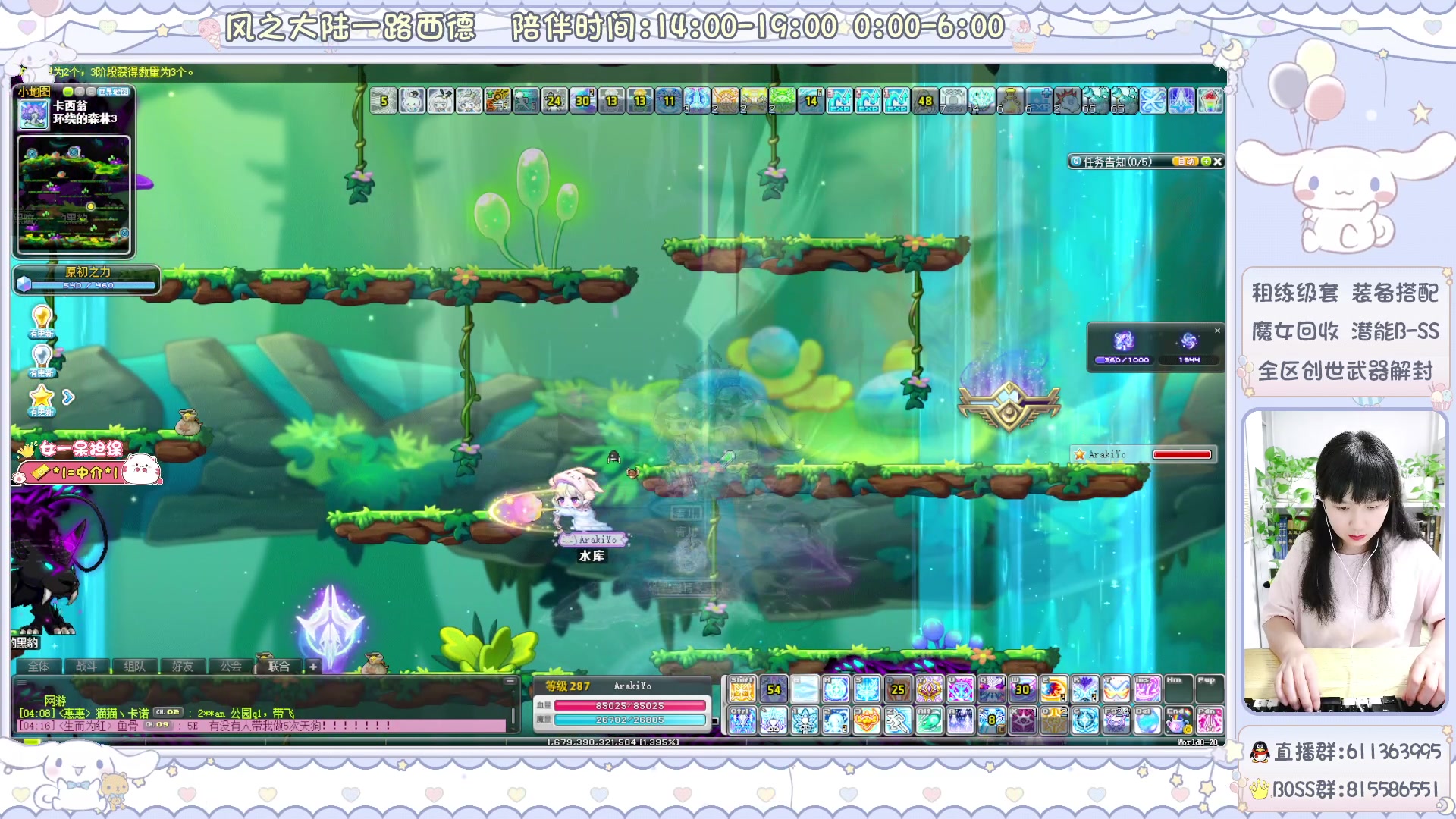Use the Pdn key pink skill
This screenshot has width=1456, height=819.
(x=1209, y=720)
